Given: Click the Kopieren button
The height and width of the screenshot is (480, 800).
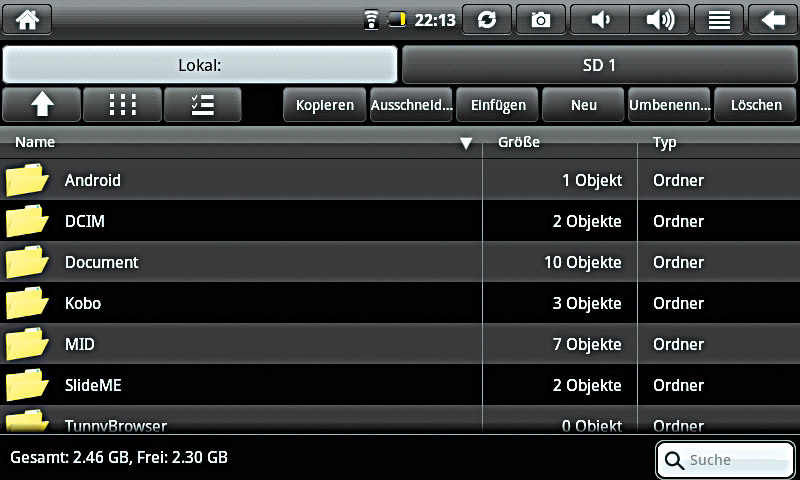Looking at the screenshot, I should (x=325, y=105).
